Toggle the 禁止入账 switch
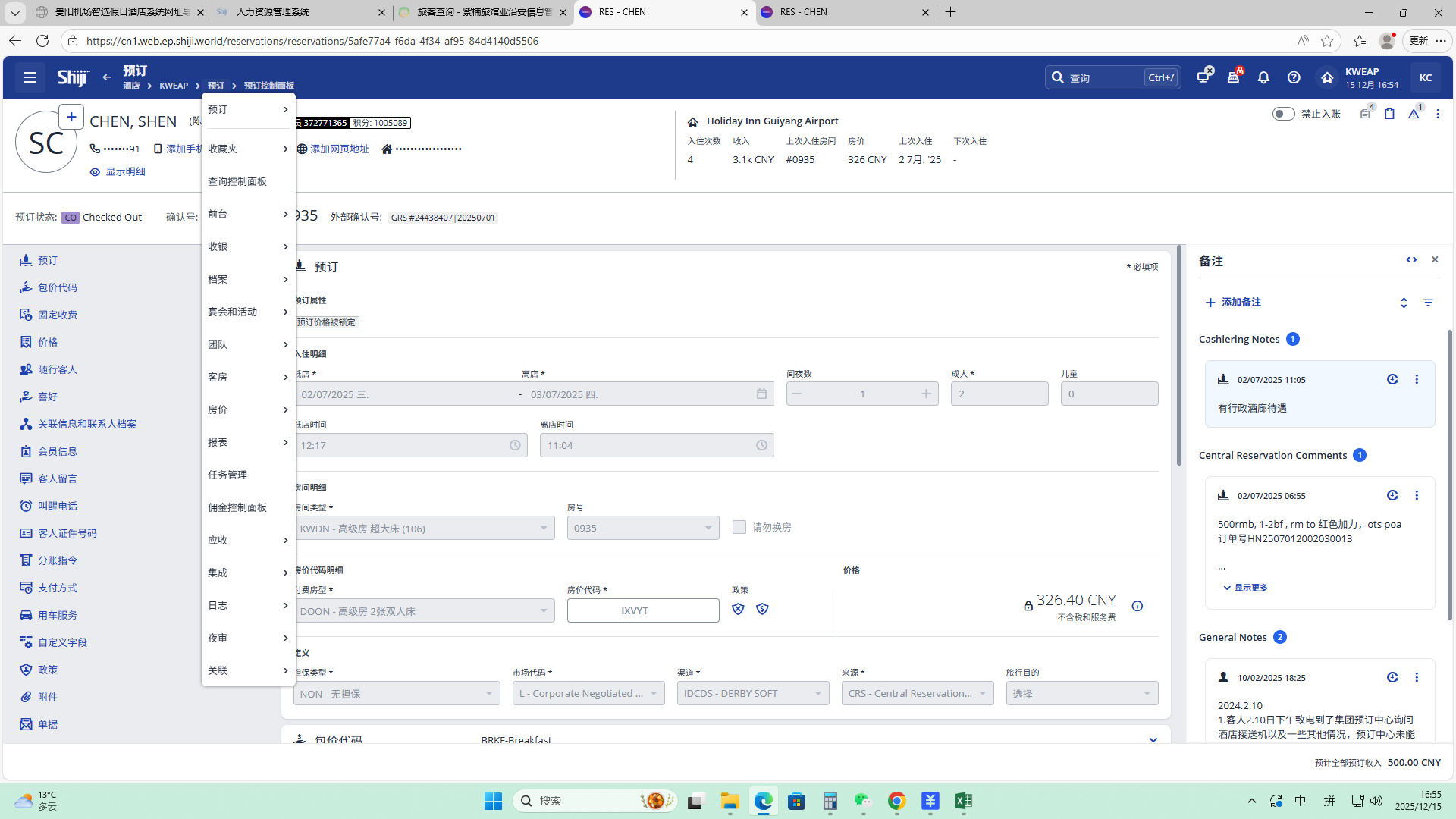1456x819 pixels. click(1283, 114)
